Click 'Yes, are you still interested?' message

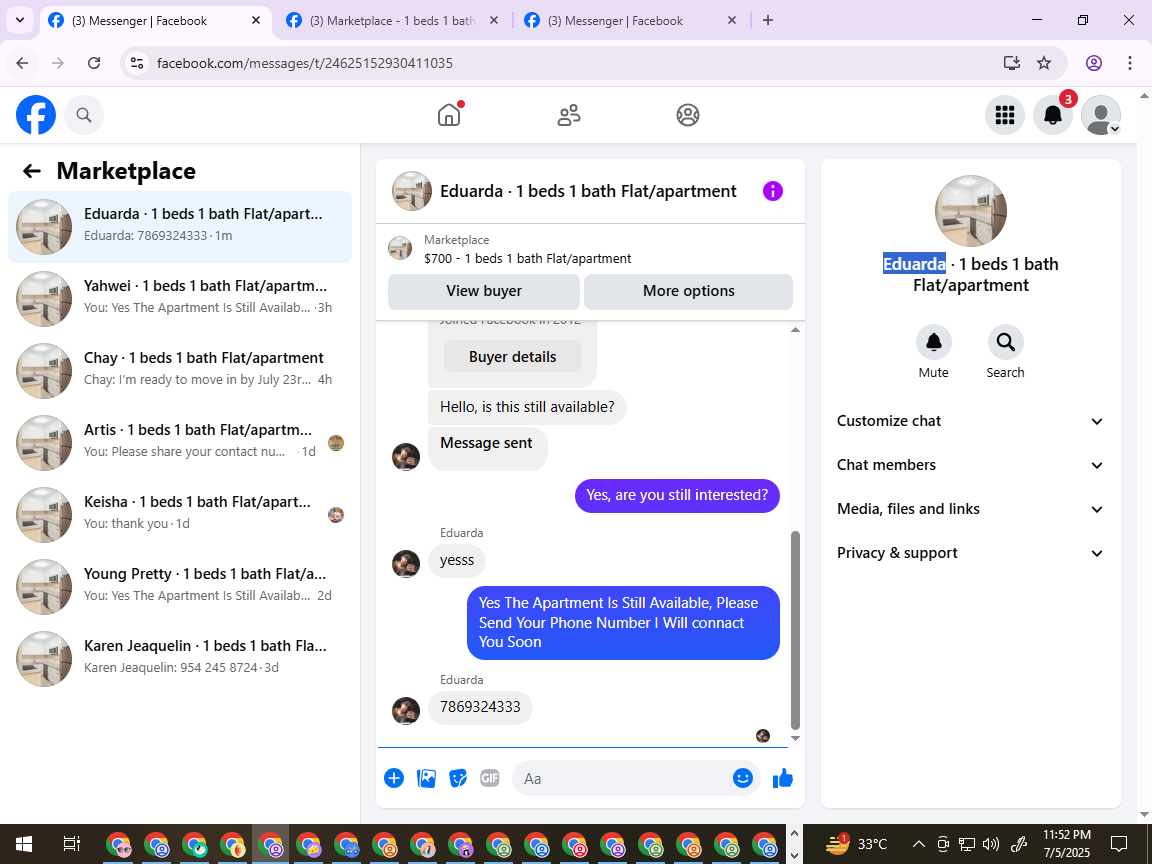[x=677, y=496]
